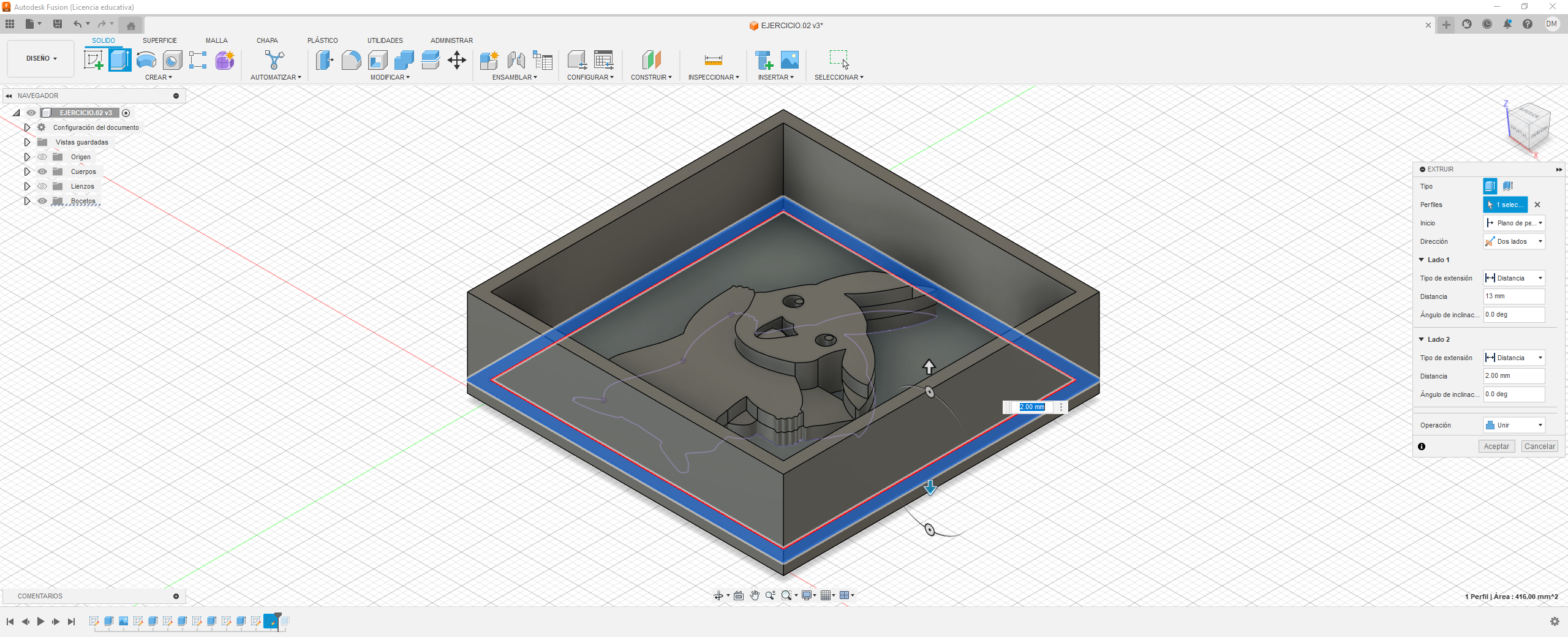This screenshot has height=637, width=1568.
Task: Select the Revolve tool icon
Action: point(146,60)
